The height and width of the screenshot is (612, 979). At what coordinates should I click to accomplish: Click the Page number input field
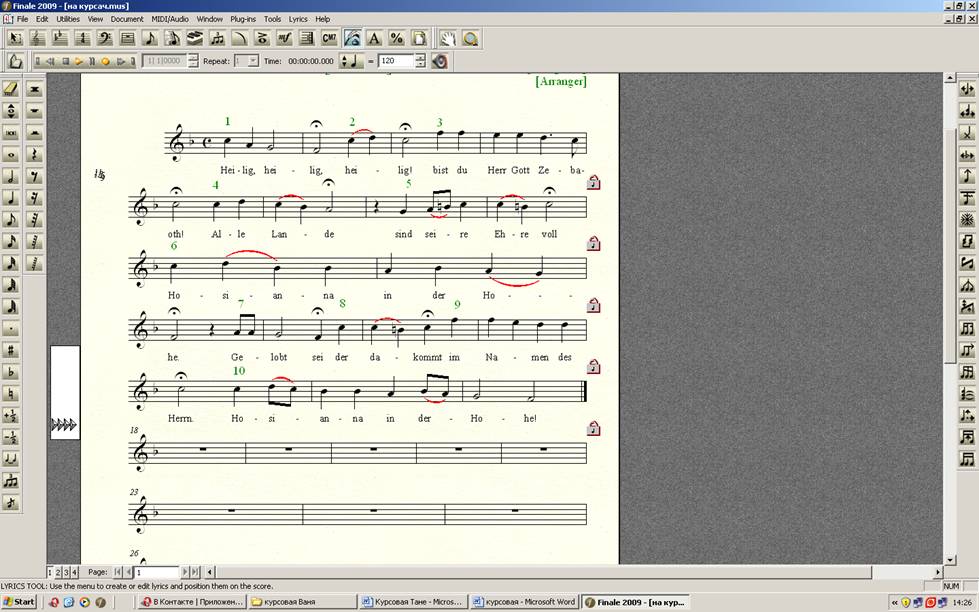[158, 572]
